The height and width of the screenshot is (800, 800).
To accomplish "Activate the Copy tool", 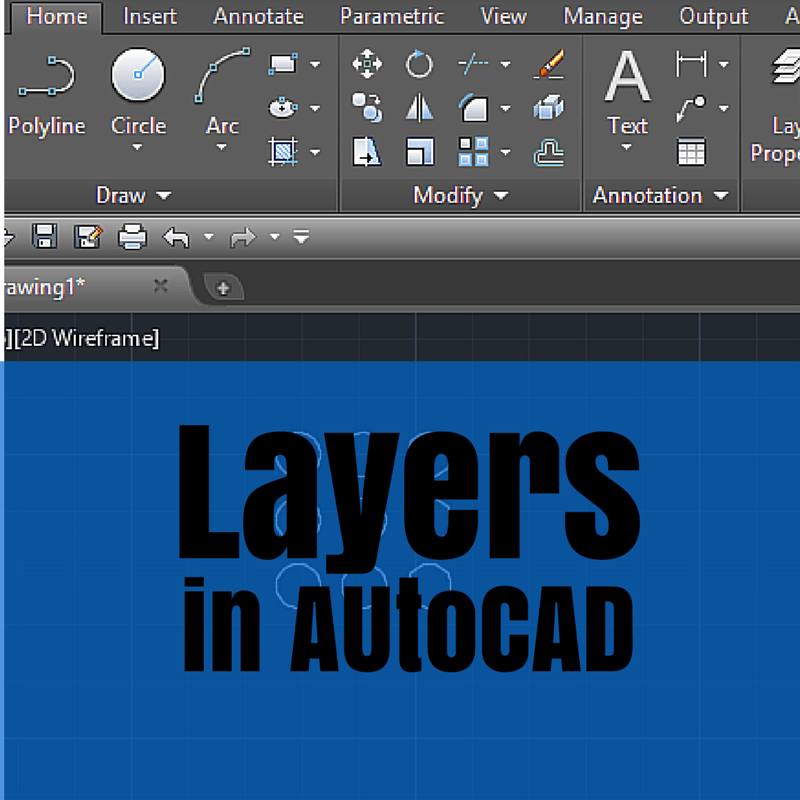I will click(367, 108).
